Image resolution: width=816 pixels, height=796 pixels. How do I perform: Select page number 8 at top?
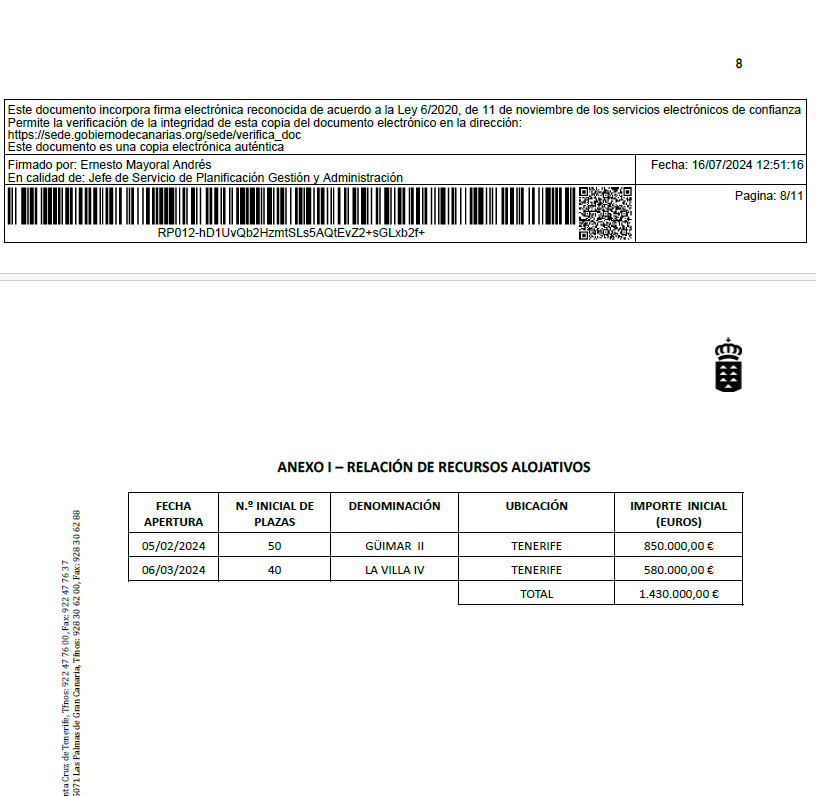(x=738, y=63)
